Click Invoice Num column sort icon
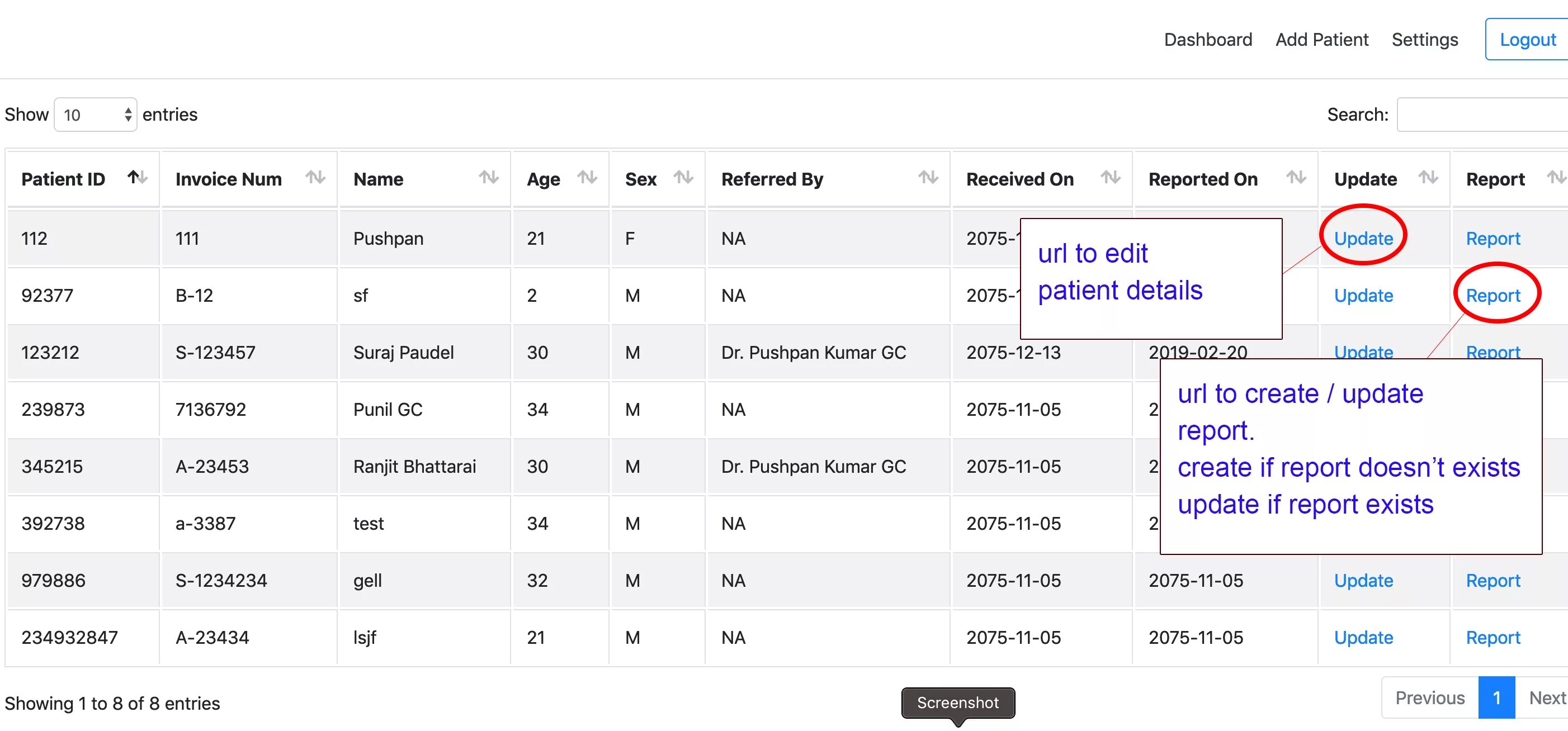The width and height of the screenshot is (1568, 731). click(315, 178)
